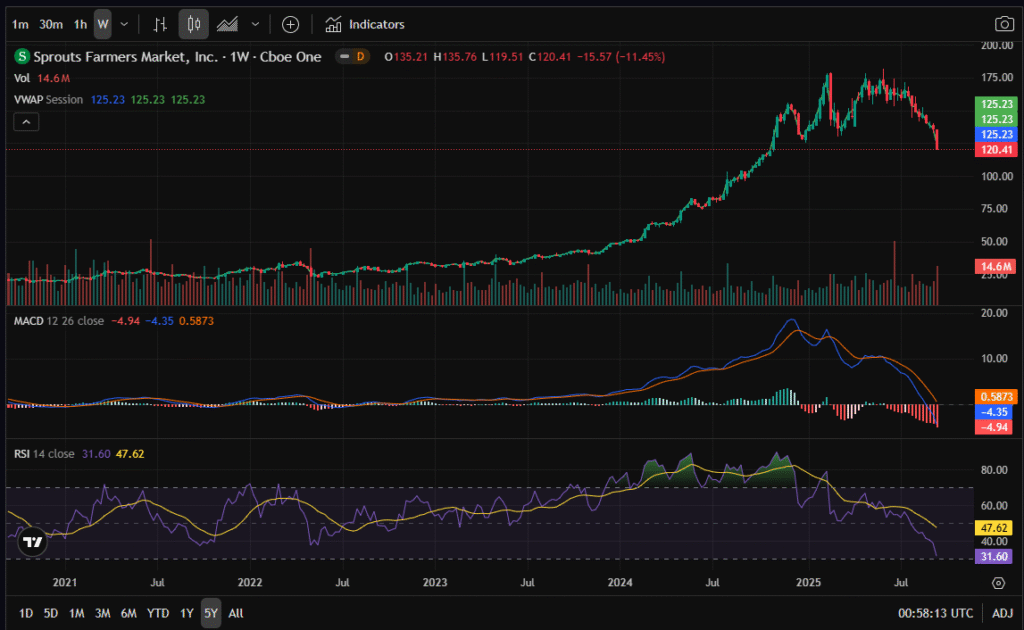This screenshot has height=630, width=1024.
Task: Switch to the area chart style icon
Action: click(228, 24)
